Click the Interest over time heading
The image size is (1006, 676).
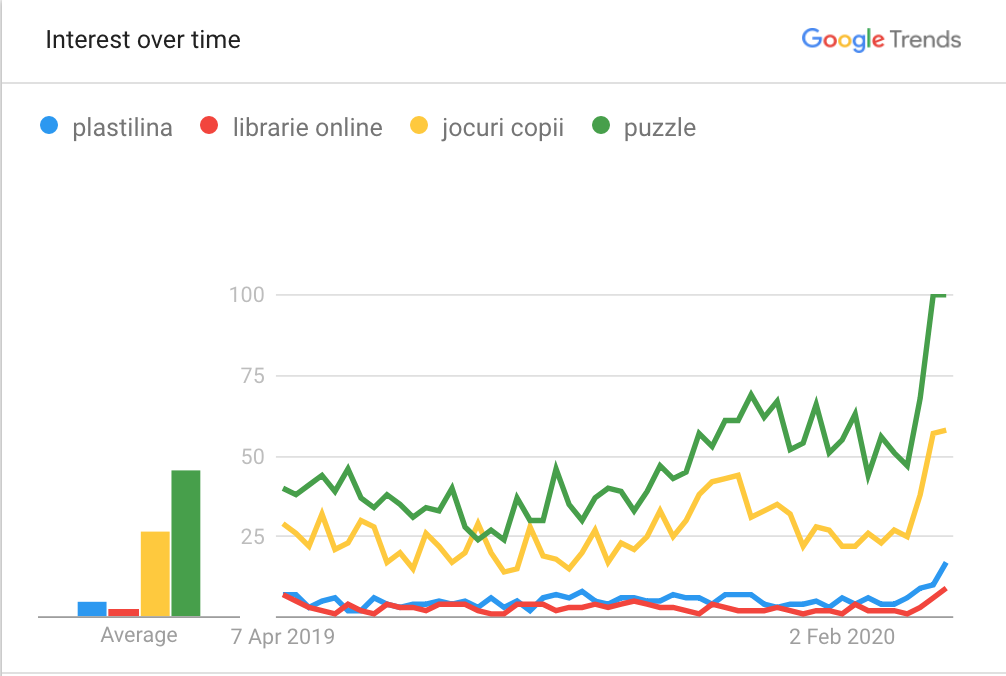(x=142, y=40)
